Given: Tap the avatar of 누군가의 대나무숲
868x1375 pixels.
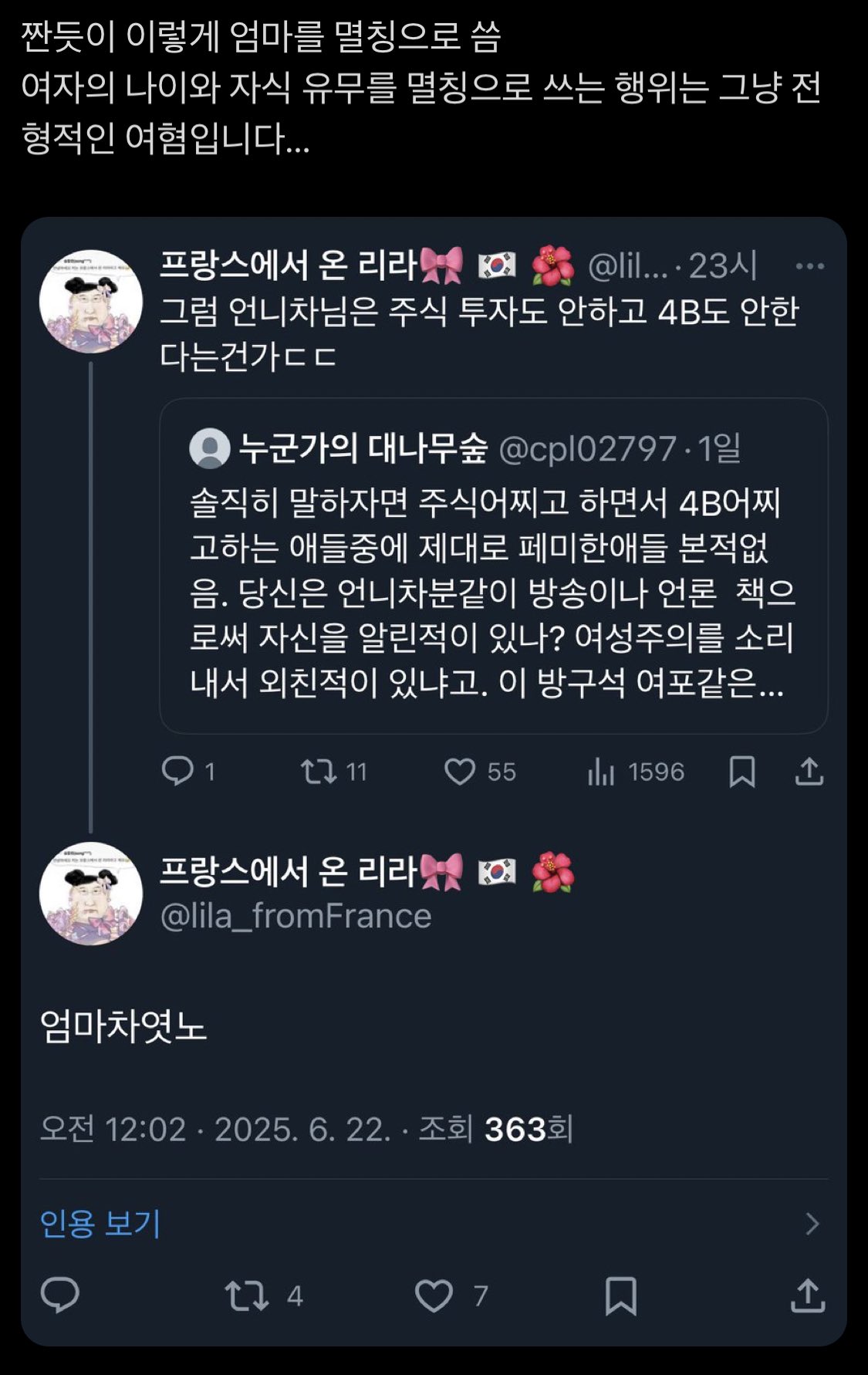Looking at the screenshot, I should point(210,448).
